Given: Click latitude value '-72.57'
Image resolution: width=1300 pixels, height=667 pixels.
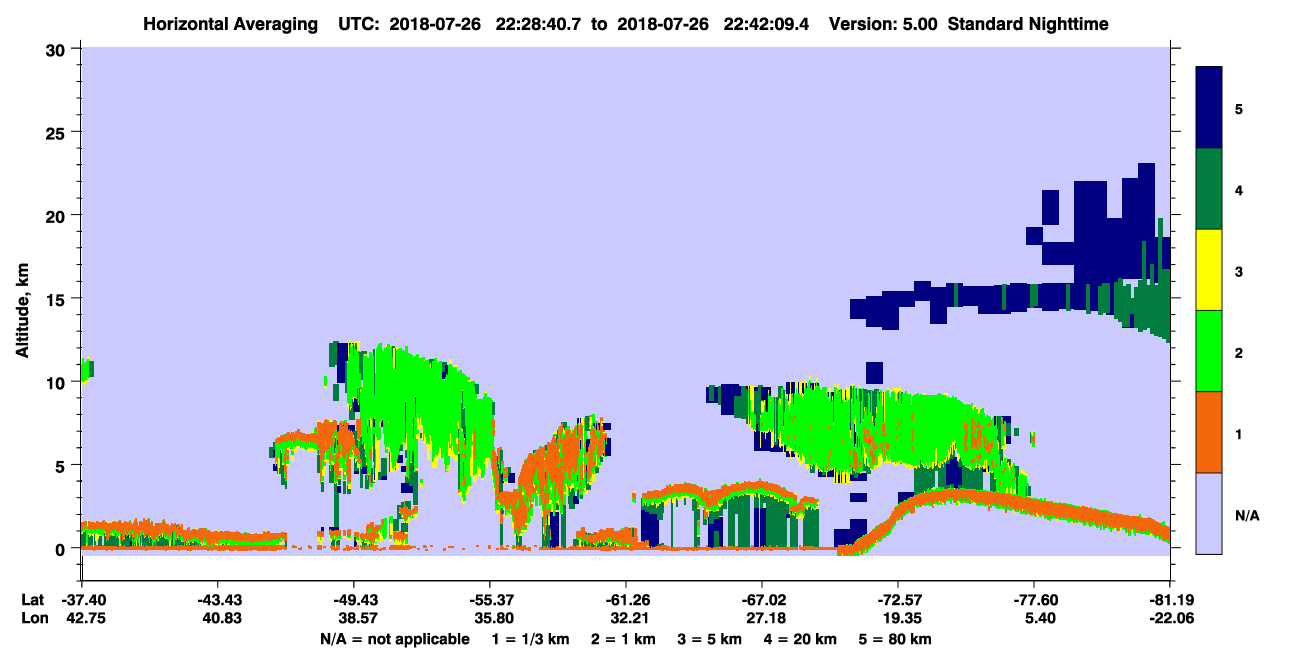Looking at the screenshot, I should (897, 600).
